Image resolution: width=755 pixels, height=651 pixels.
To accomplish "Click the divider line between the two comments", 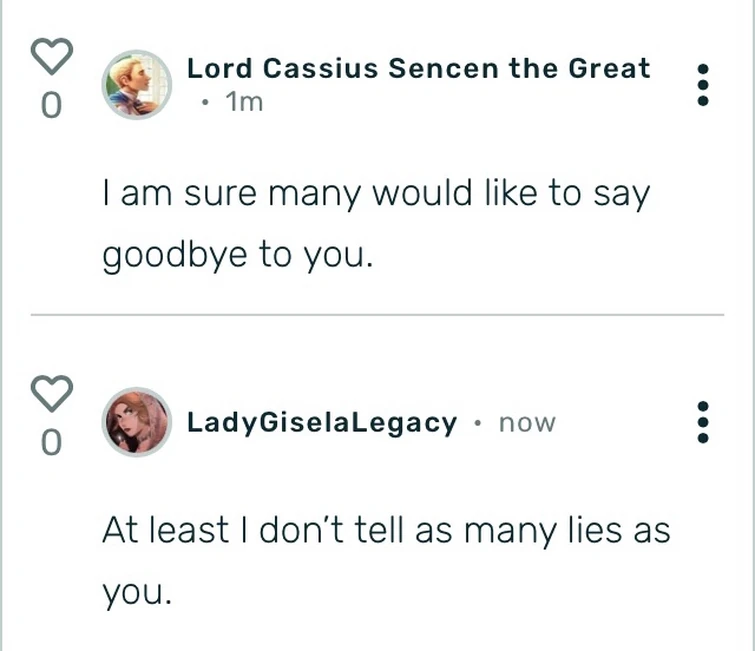I will tap(376, 315).
